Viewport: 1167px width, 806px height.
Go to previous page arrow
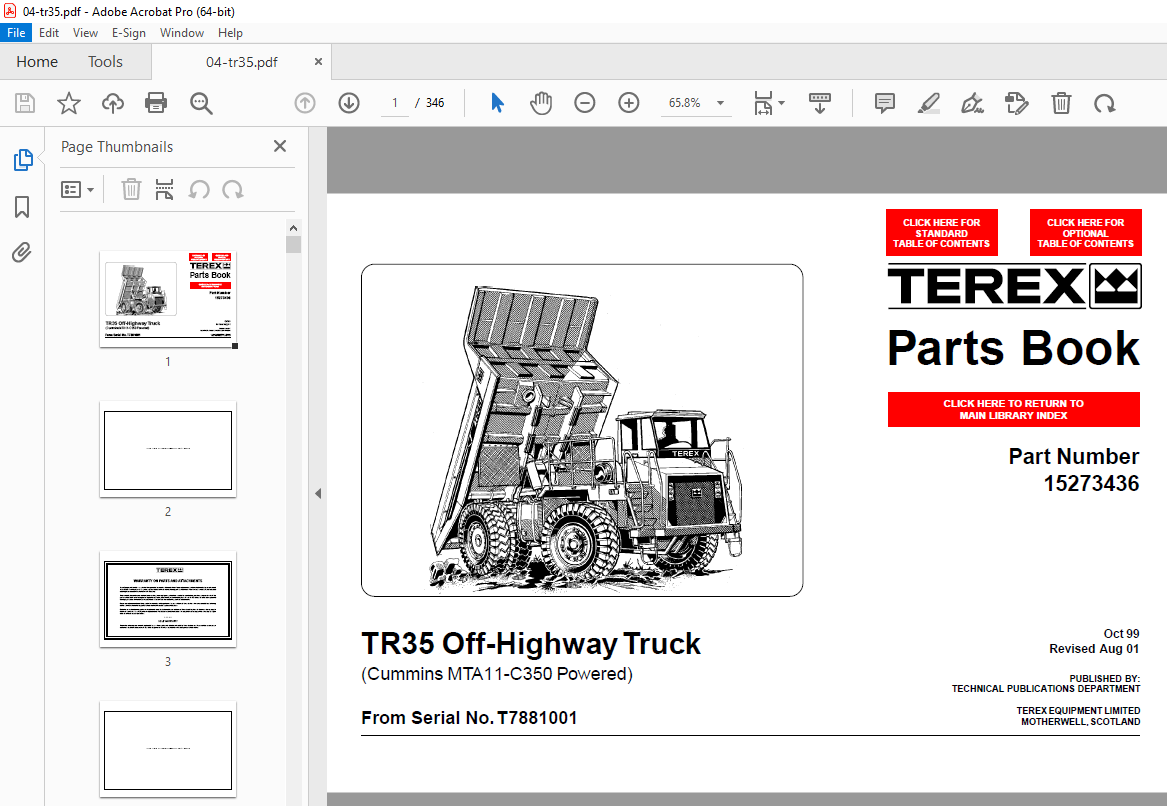305,103
